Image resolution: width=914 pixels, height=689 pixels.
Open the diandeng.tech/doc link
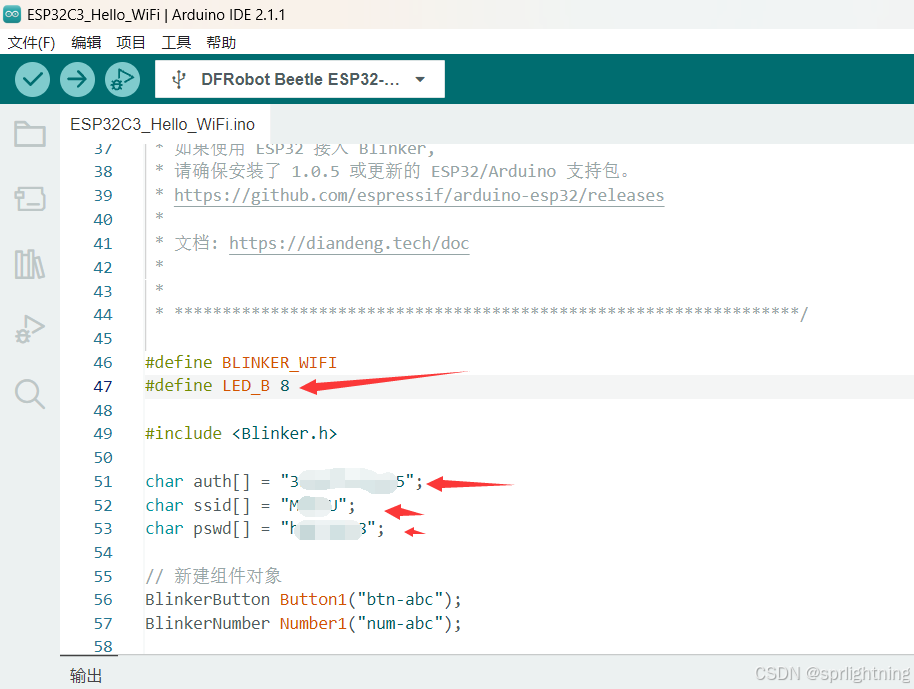(x=349, y=243)
